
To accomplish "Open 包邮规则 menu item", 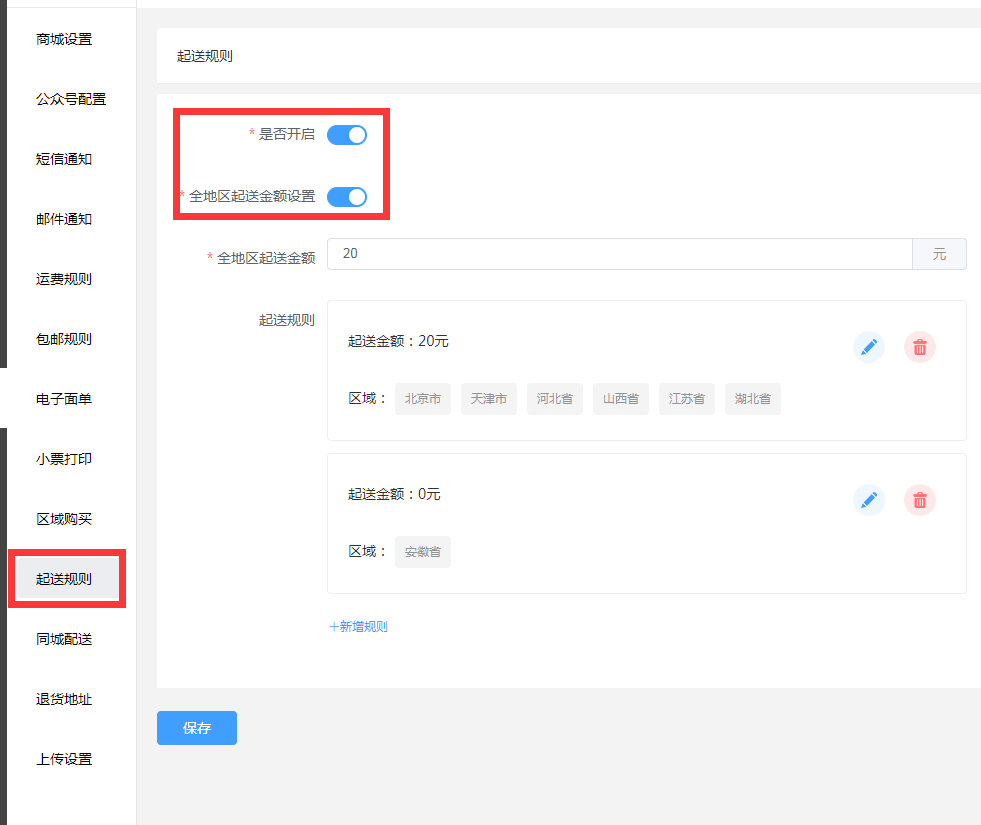I will pyautogui.click(x=64, y=339).
